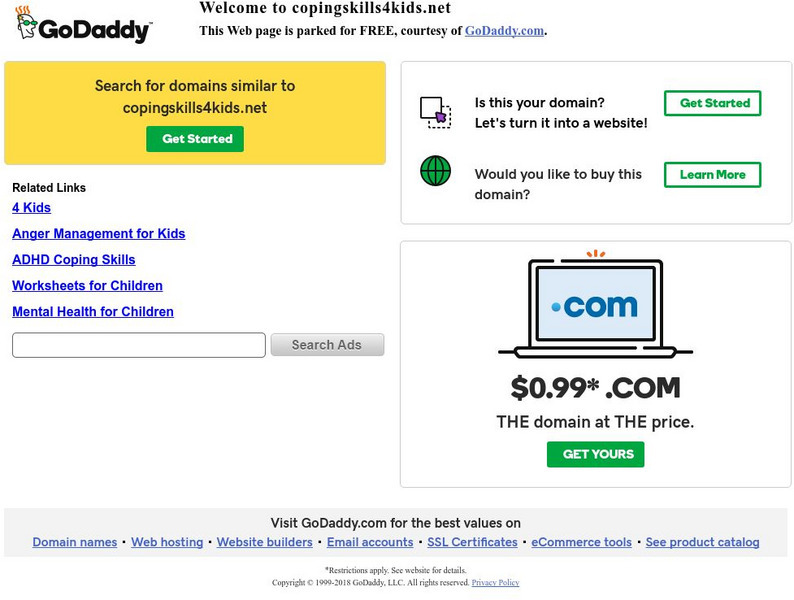The image size is (794, 600).
Task: Follow the ADHD Coping Skills link
Action: [73, 260]
